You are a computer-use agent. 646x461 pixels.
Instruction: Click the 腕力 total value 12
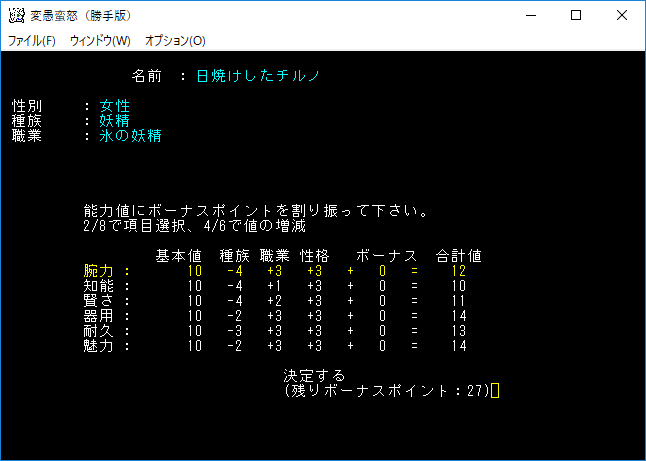tap(459, 271)
